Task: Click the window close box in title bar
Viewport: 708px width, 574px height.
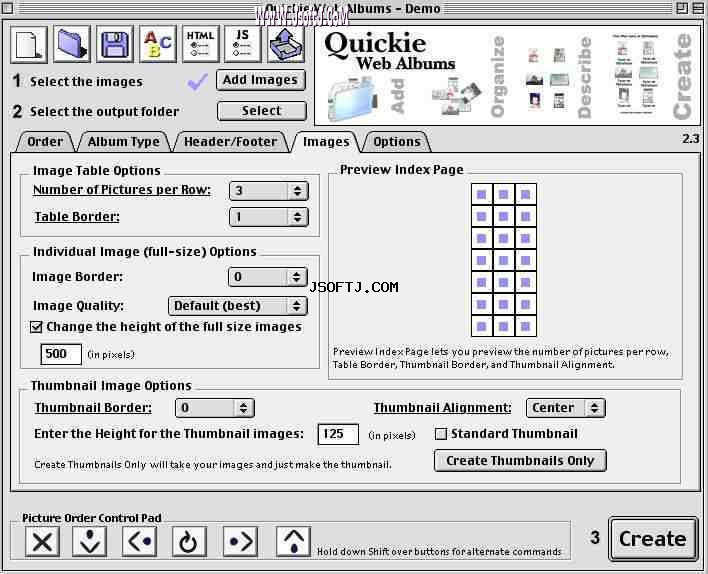Action: 8,8
